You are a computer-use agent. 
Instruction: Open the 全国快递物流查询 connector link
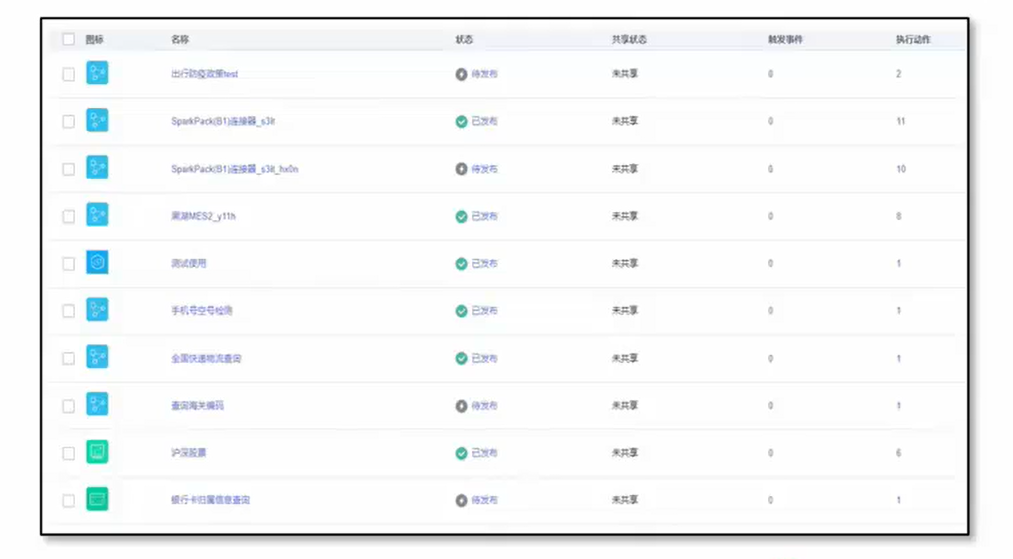(x=206, y=358)
